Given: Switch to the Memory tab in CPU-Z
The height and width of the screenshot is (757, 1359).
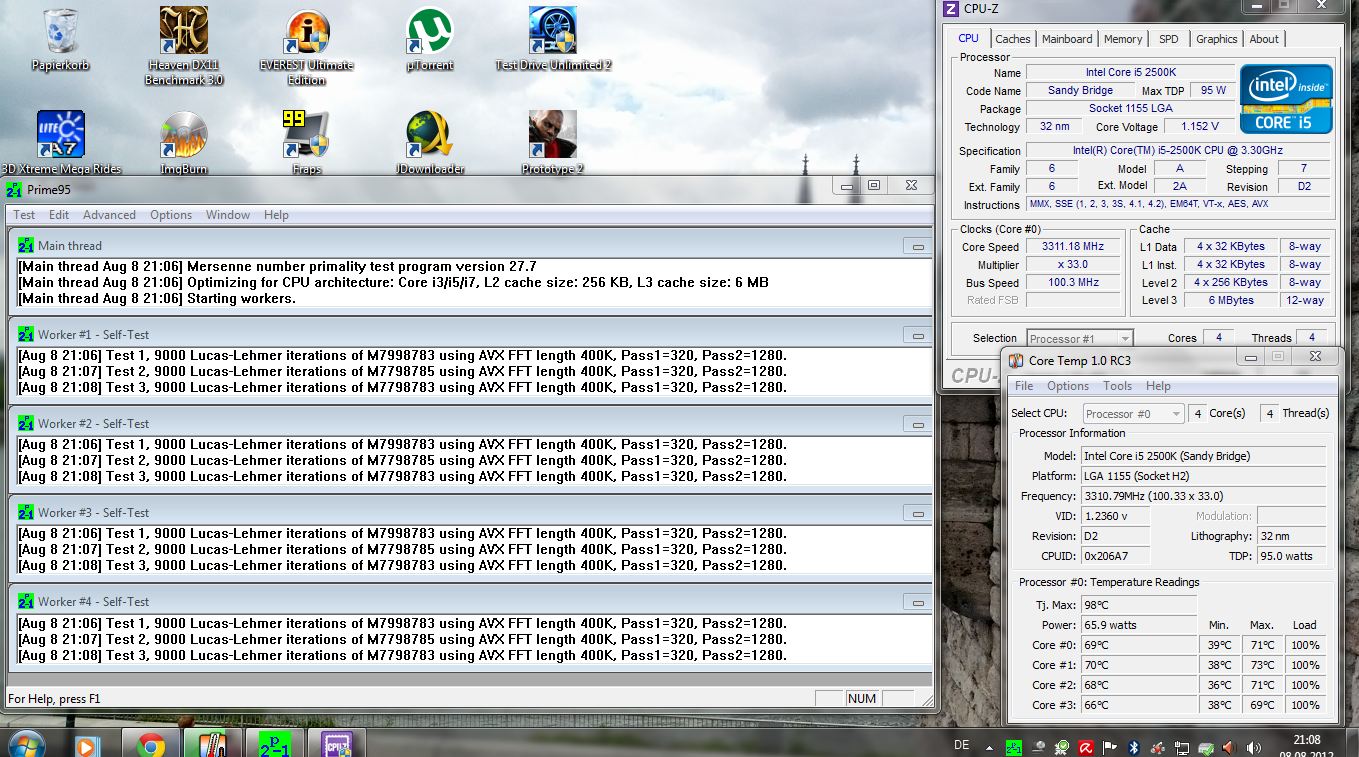Looking at the screenshot, I should [x=1123, y=39].
